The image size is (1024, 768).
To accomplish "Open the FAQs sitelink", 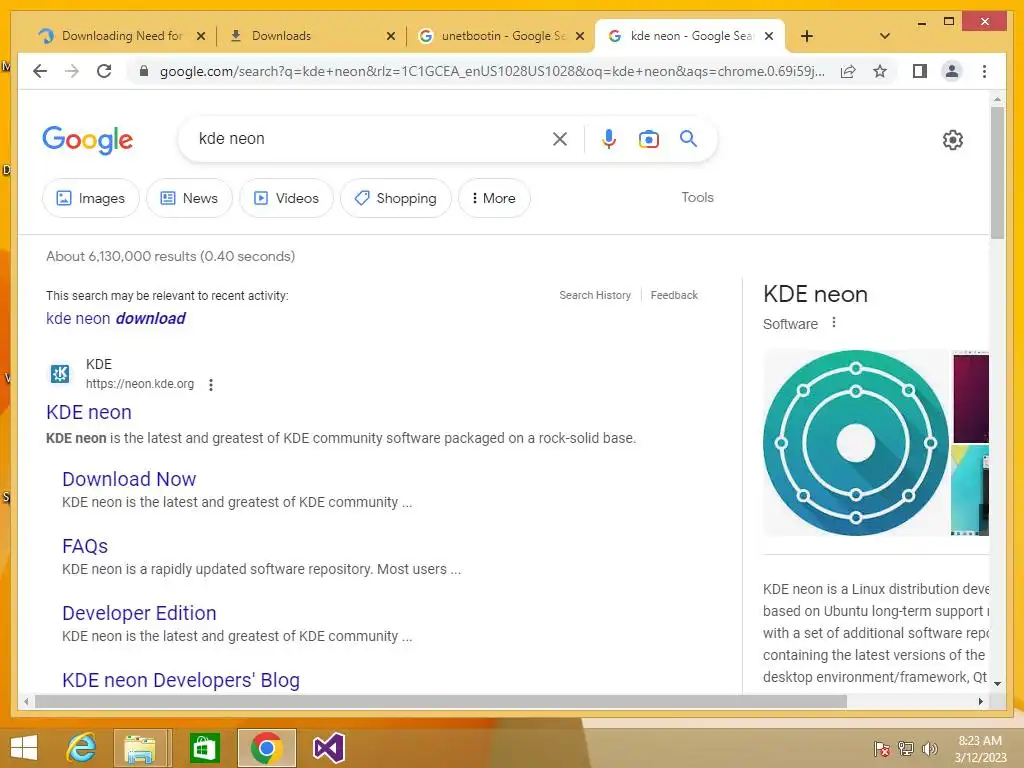I will click(85, 546).
